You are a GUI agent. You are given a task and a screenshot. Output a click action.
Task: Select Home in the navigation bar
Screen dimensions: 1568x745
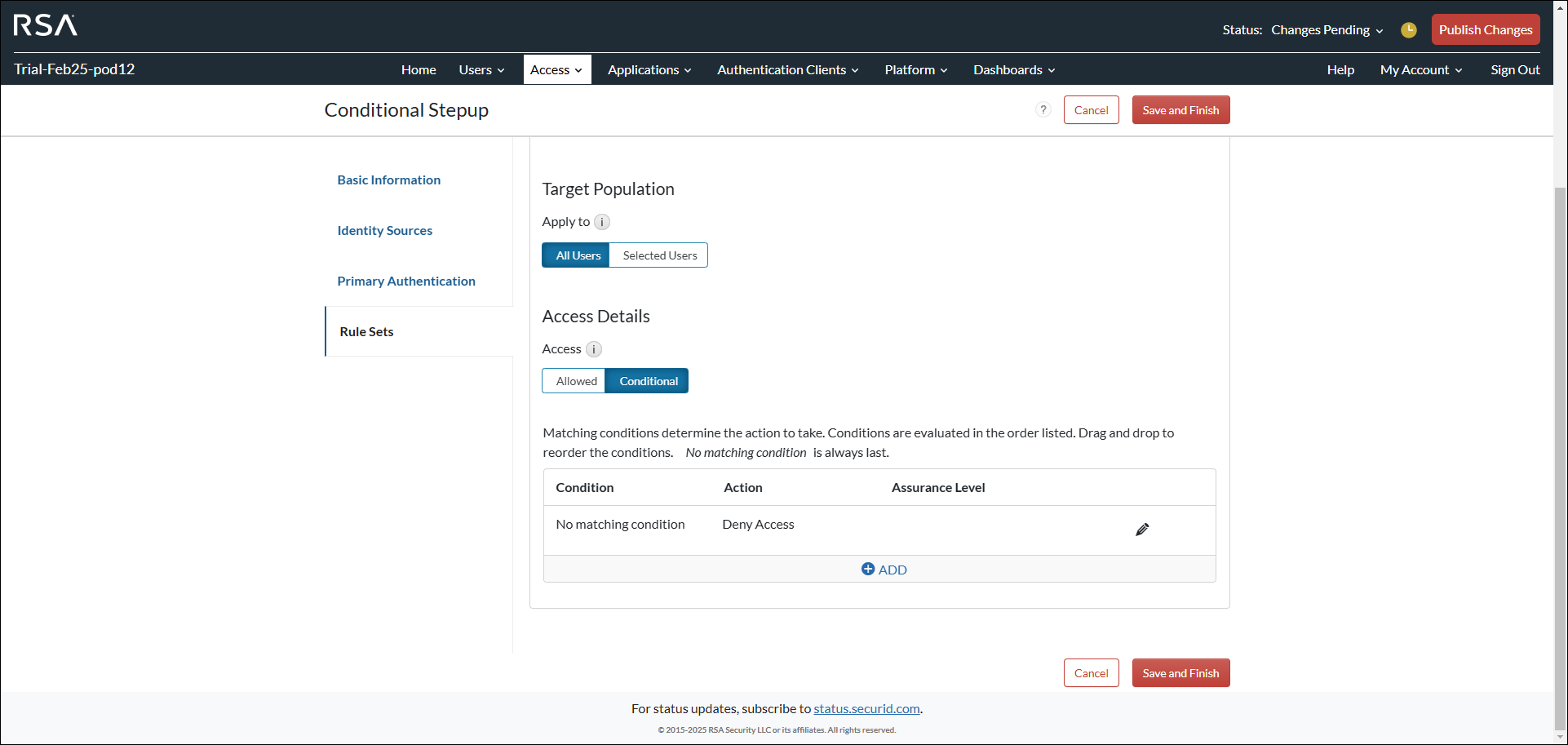pyautogui.click(x=418, y=69)
